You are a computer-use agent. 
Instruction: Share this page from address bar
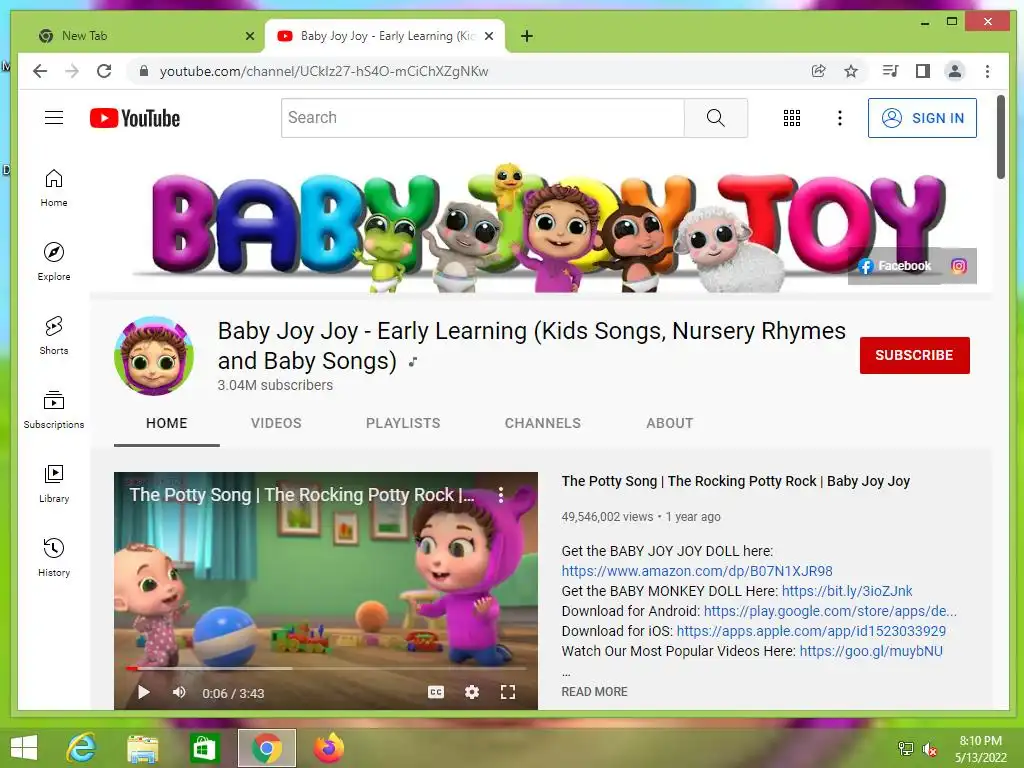[818, 71]
